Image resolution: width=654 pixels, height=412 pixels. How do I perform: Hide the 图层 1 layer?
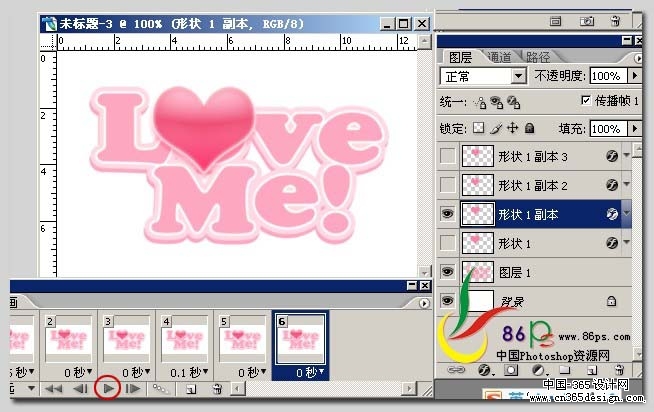coord(448,272)
